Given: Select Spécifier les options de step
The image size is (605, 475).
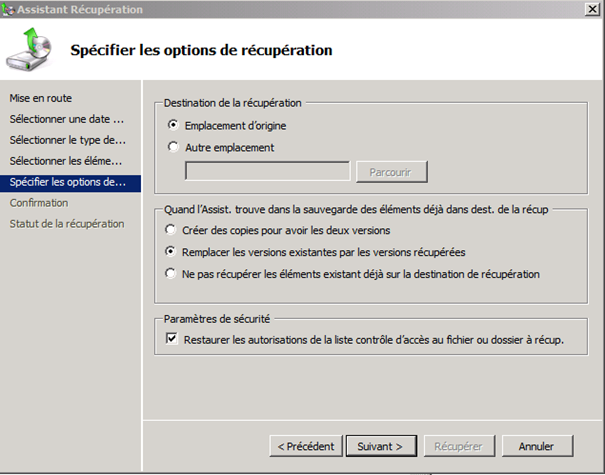Looking at the screenshot, I should 70,183.
